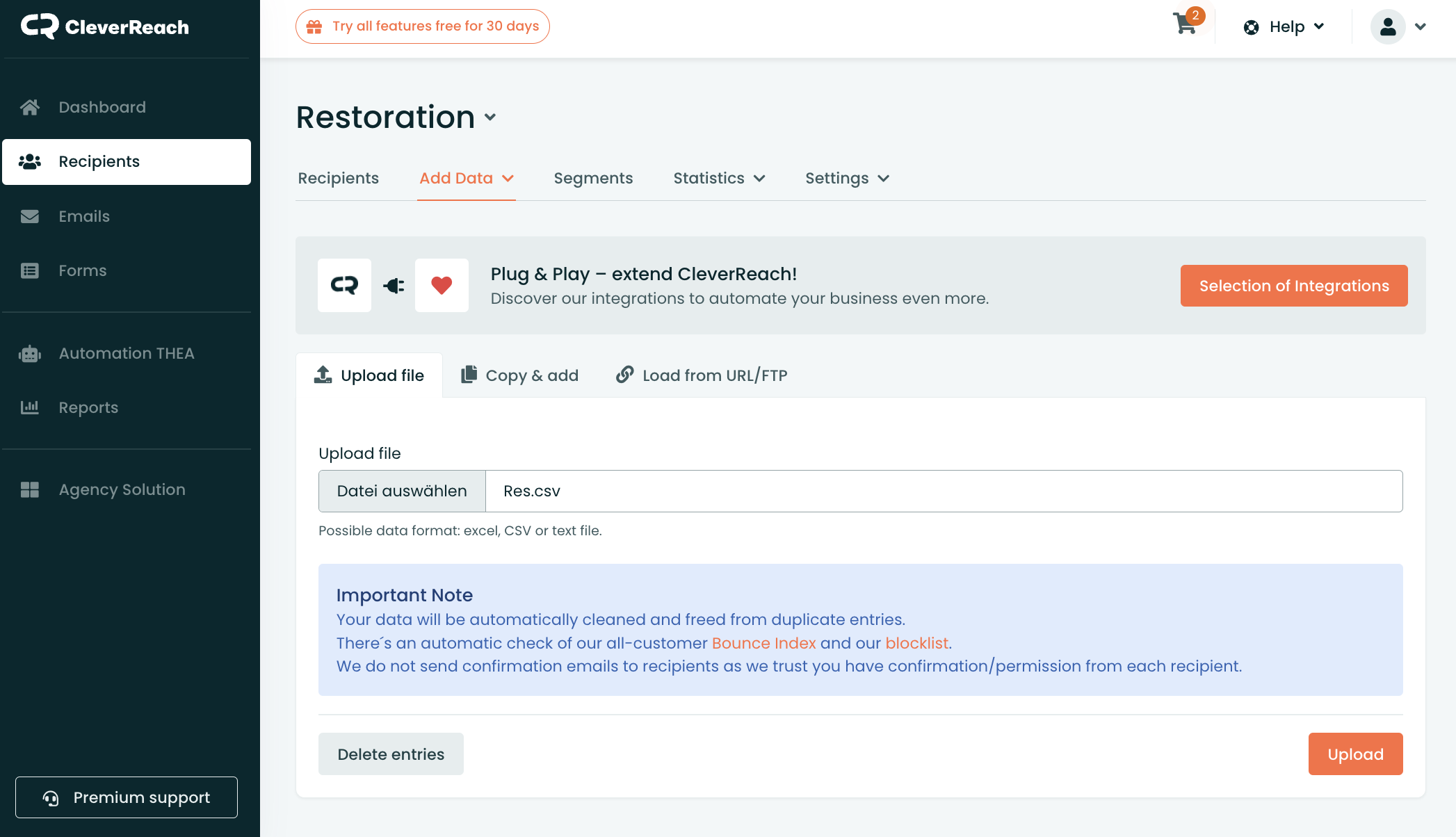This screenshot has height=837, width=1456.
Task: Click the red heart integration icon
Action: coord(442,286)
